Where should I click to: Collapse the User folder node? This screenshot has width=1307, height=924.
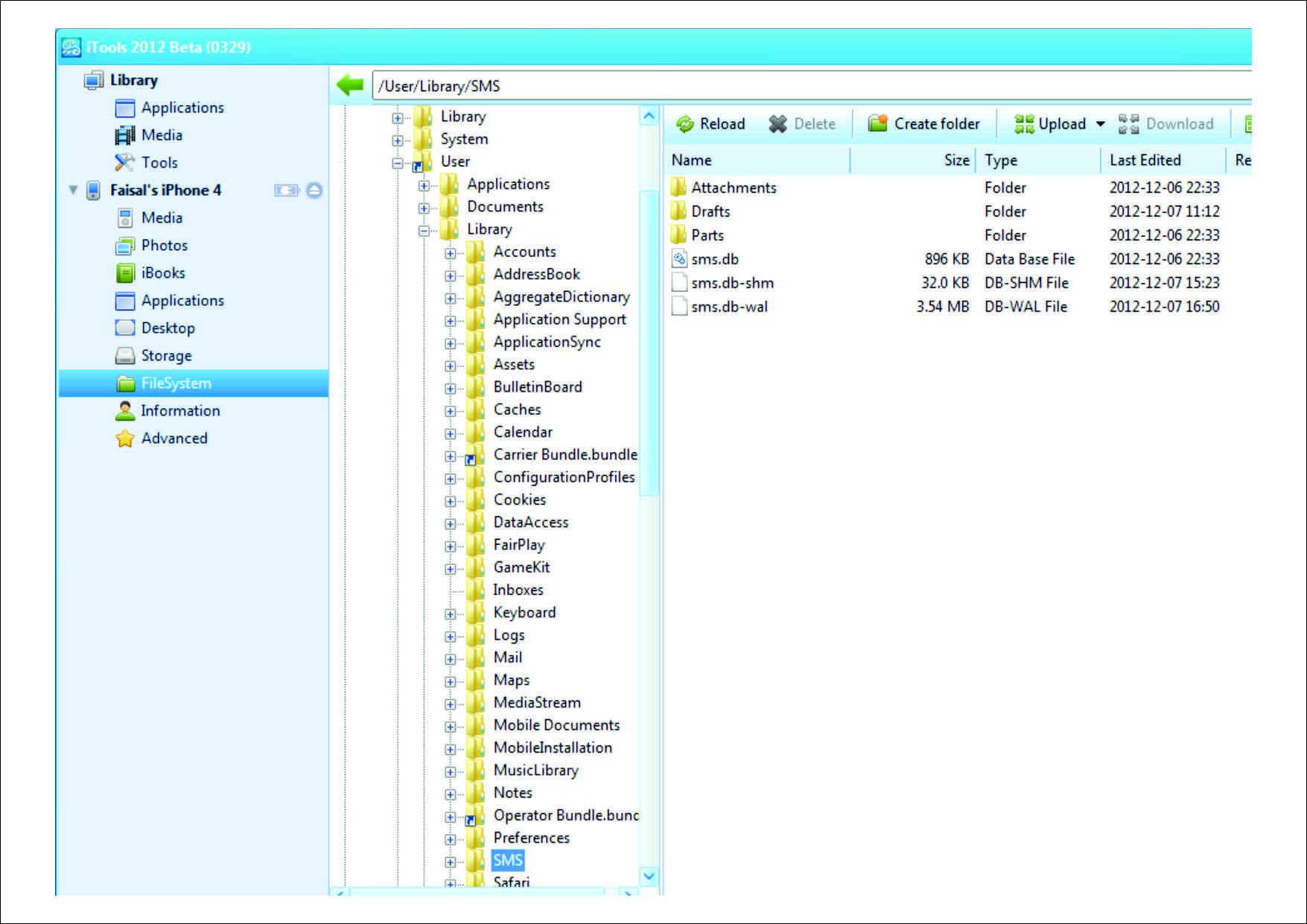point(398,163)
